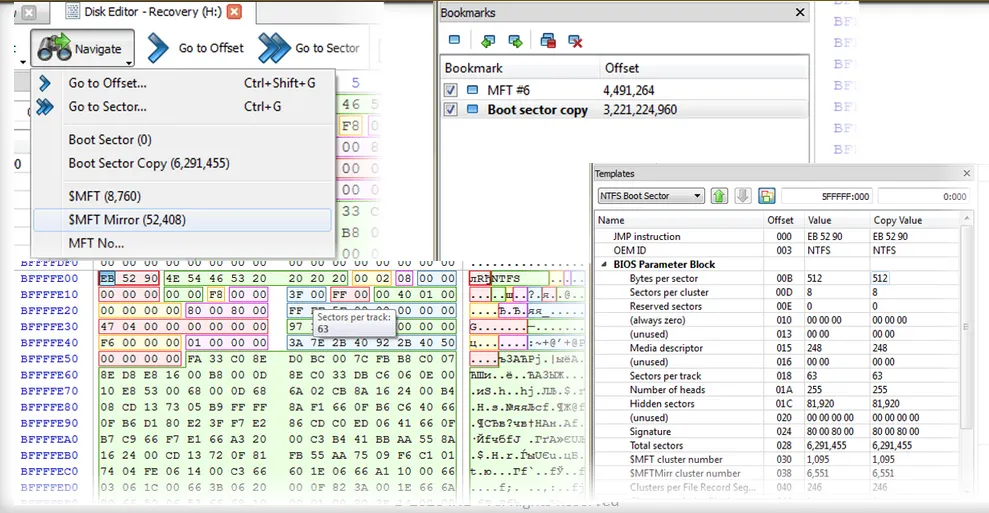The image size is (989, 513).
Task: Choose Boot Sector Copy (6,291,455) menu entry
Action: [x=148, y=163]
